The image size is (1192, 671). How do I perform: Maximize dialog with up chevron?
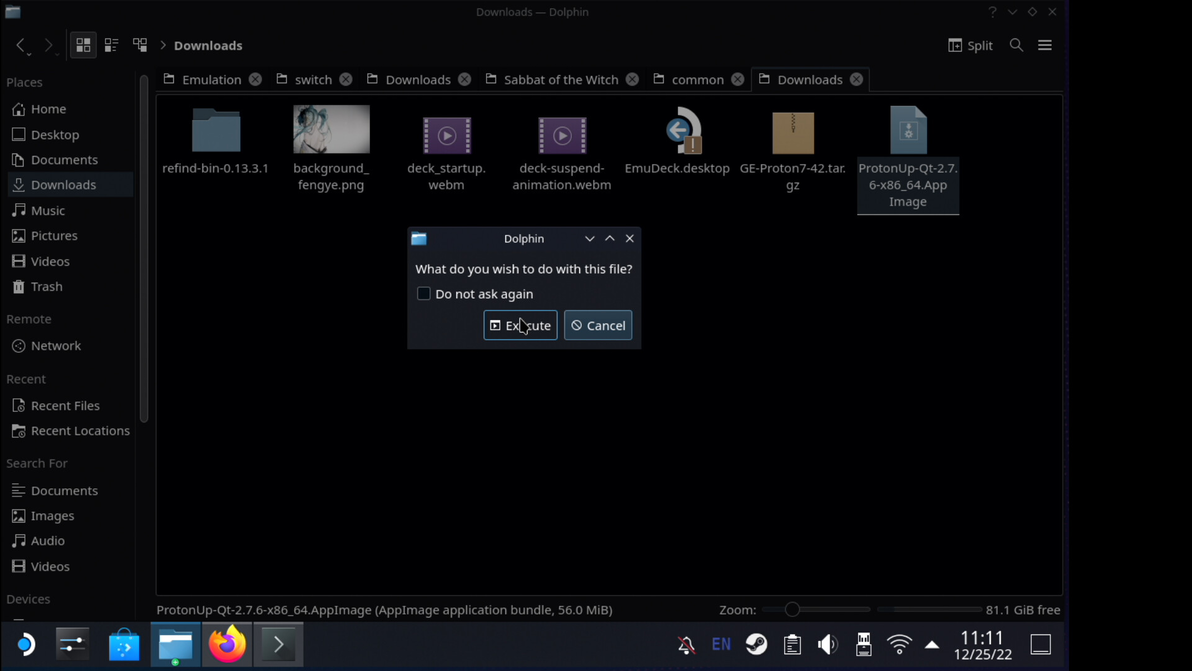coord(610,239)
